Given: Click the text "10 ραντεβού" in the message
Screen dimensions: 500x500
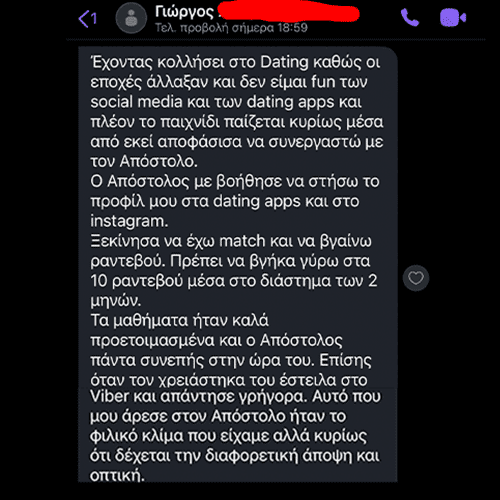Looking at the screenshot, I should point(137,281).
